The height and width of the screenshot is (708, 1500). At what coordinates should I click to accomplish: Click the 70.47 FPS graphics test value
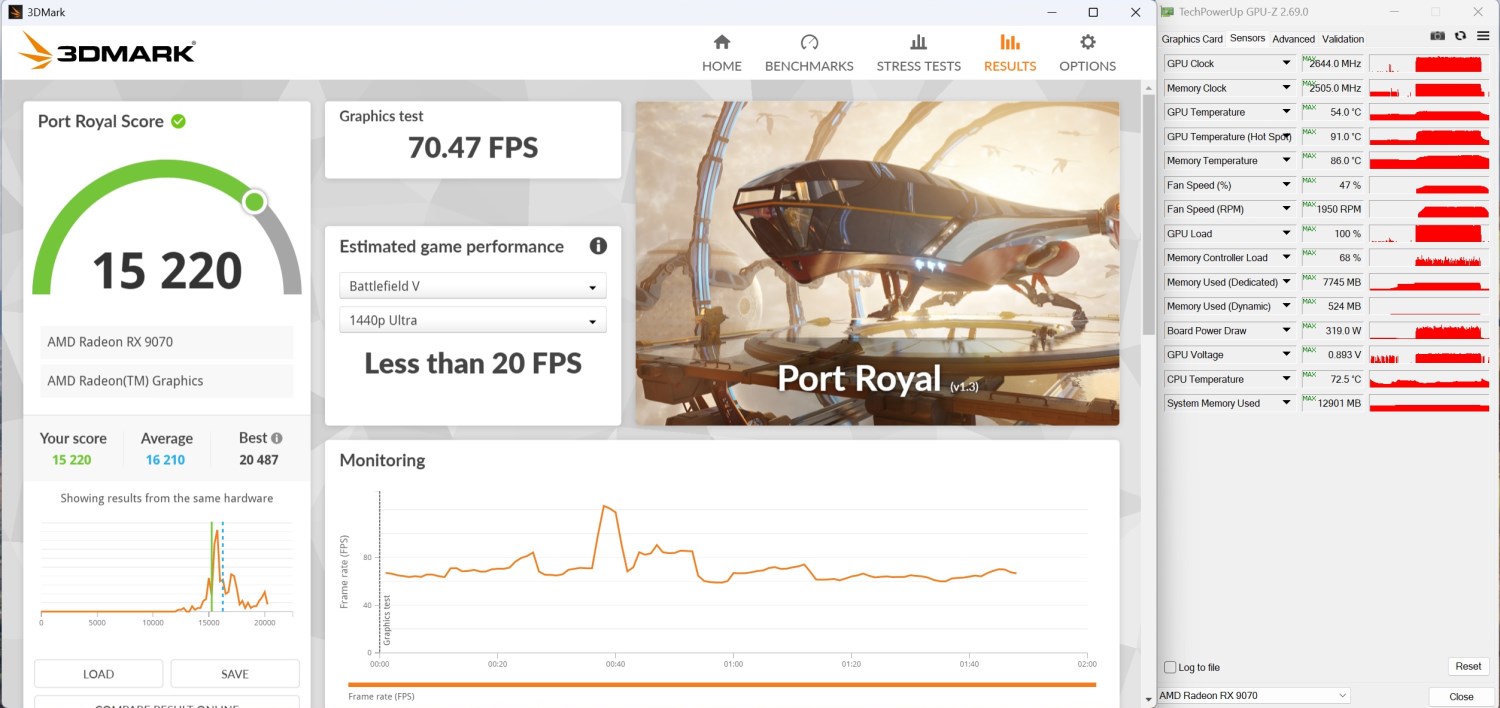pos(473,148)
